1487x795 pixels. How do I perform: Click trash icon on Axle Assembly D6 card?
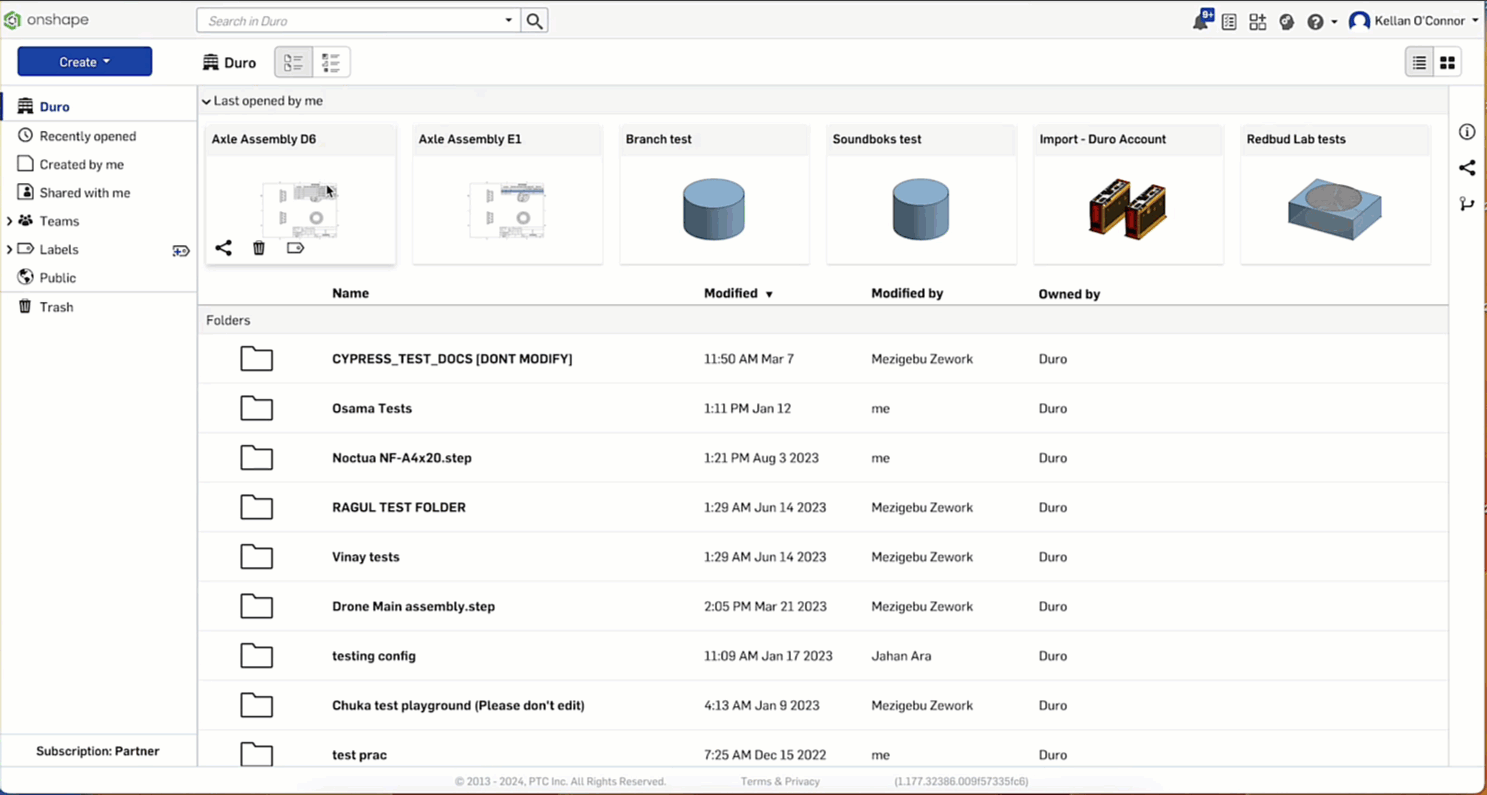[259, 248]
